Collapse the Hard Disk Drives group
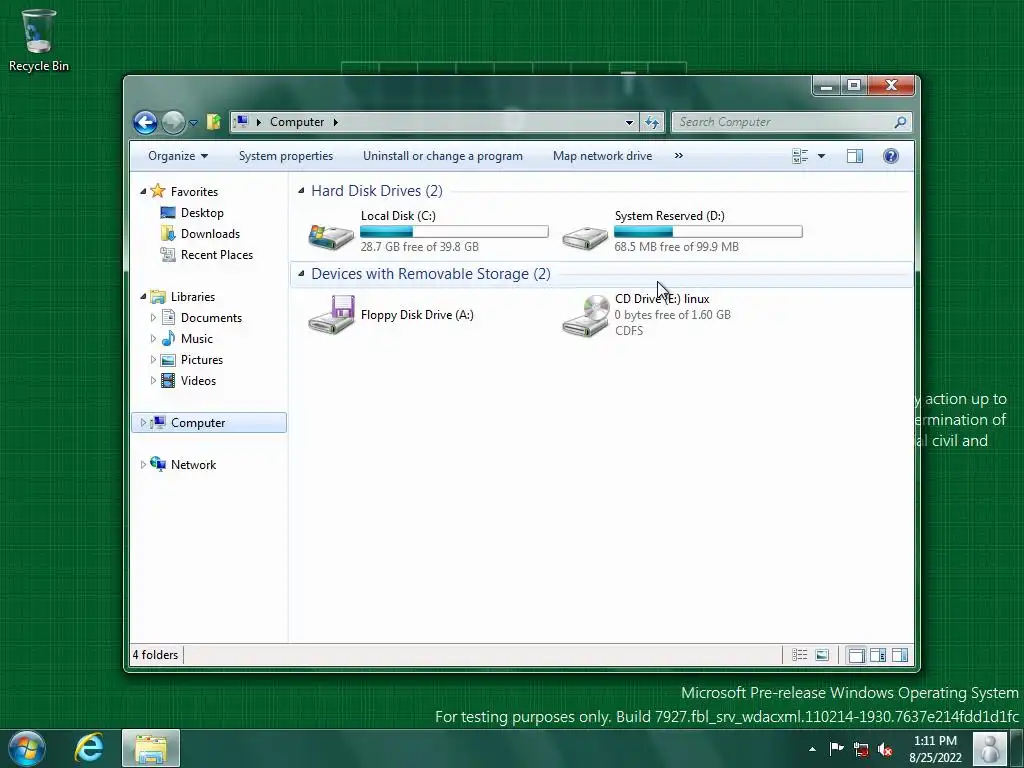1024x768 pixels. pyautogui.click(x=301, y=191)
